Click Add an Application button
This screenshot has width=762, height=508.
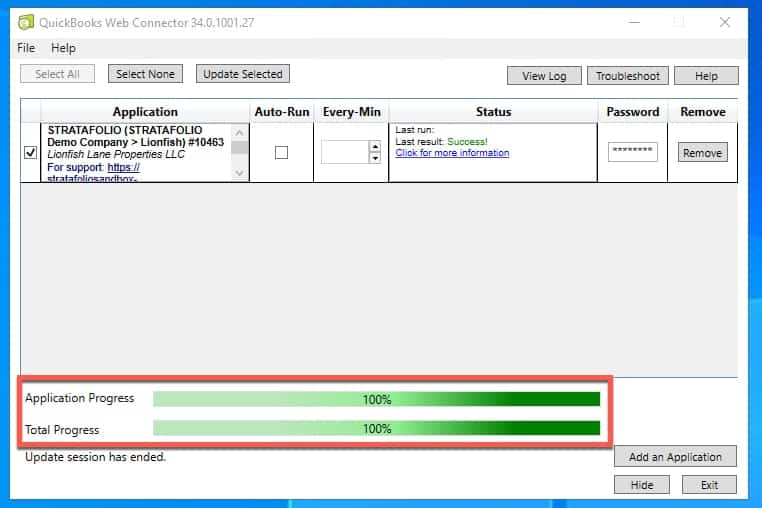675,457
